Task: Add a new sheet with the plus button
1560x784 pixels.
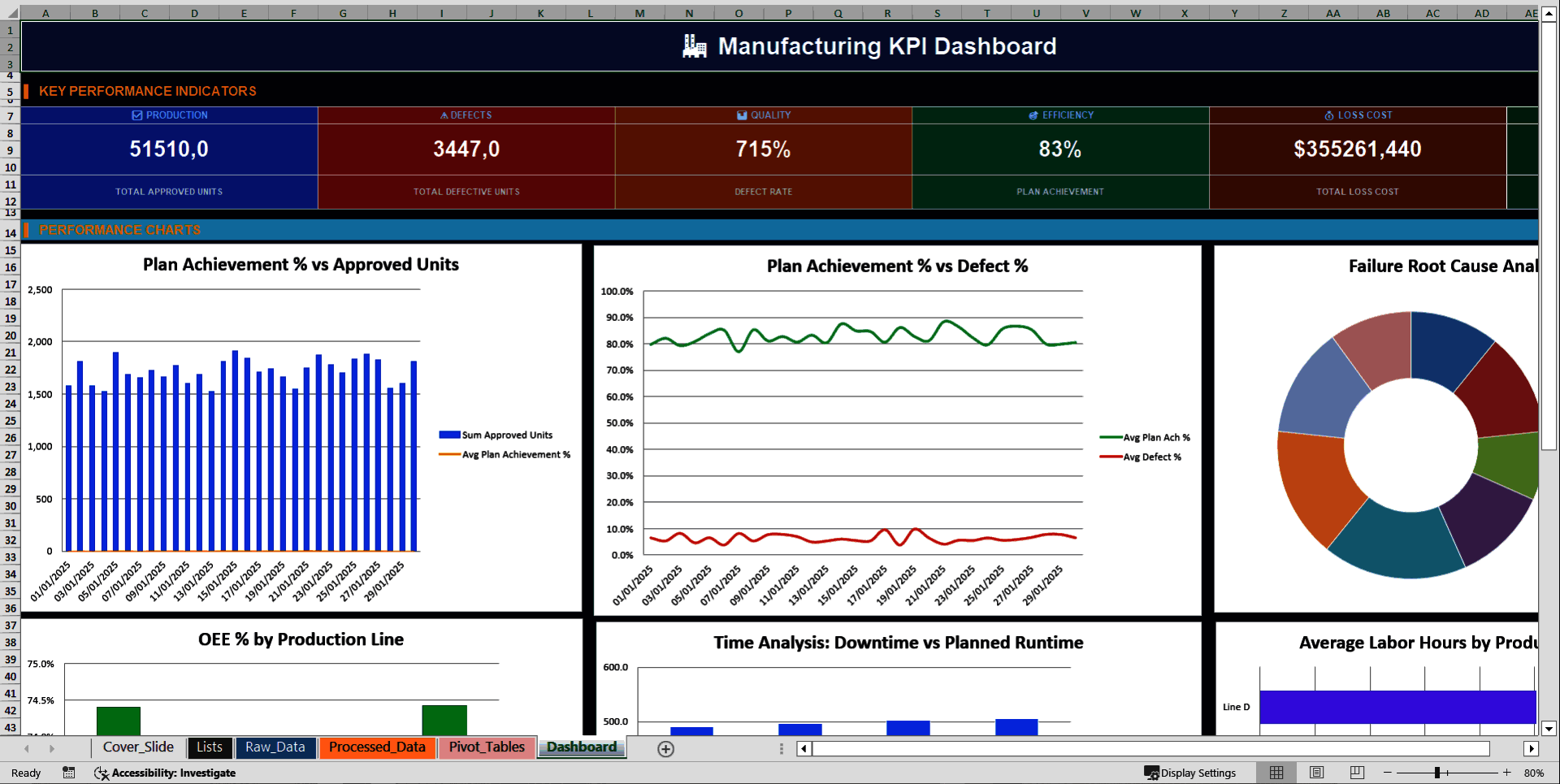Action: click(666, 749)
